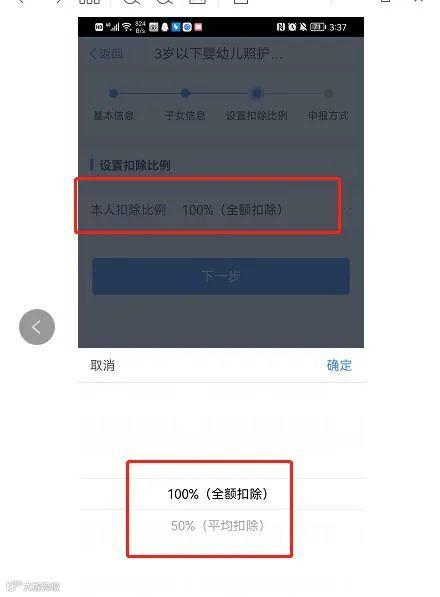Click the 子女信息 step label
The width and height of the screenshot is (440, 597).
185,115
